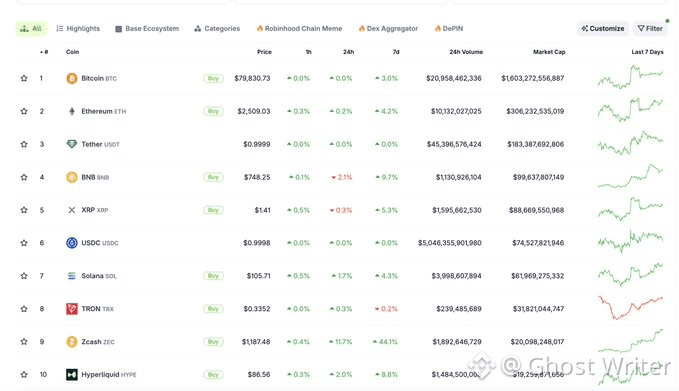The width and height of the screenshot is (679, 391).
Task: Click the Ethereum diamond logo icon
Action: pyautogui.click(x=71, y=111)
